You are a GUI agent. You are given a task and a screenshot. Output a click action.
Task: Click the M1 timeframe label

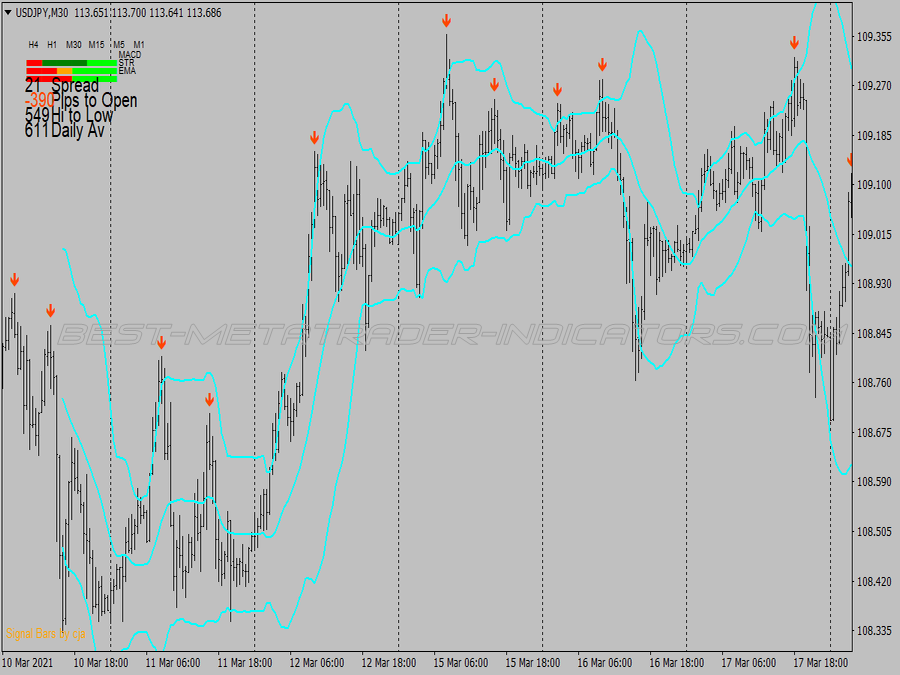click(139, 45)
